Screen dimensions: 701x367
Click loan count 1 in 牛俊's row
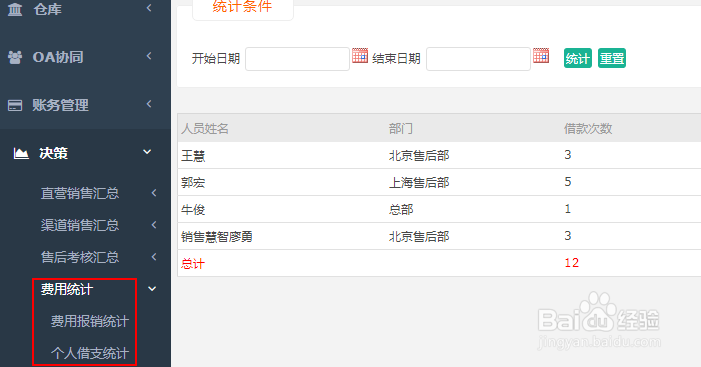[568, 209]
